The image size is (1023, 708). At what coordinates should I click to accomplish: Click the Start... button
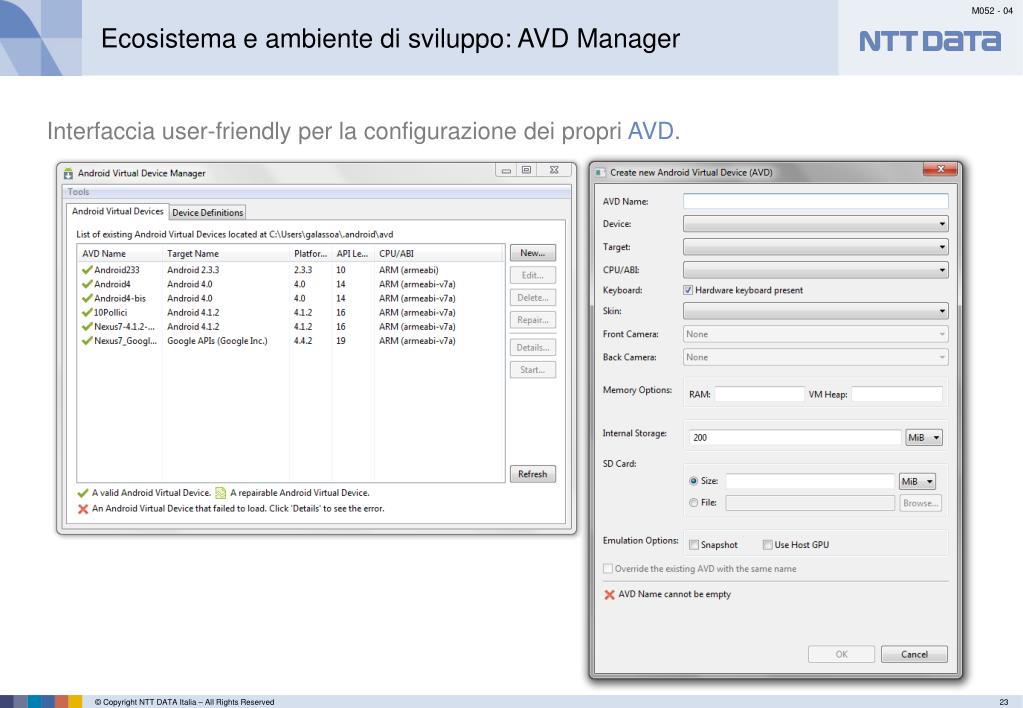(x=532, y=370)
